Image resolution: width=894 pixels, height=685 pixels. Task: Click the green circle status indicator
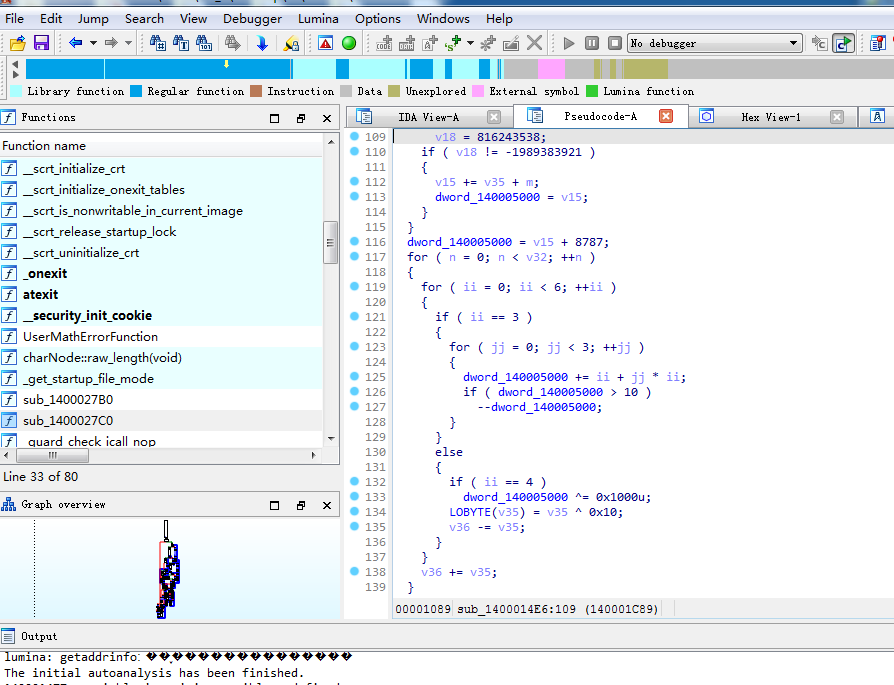pyautogui.click(x=349, y=43)
